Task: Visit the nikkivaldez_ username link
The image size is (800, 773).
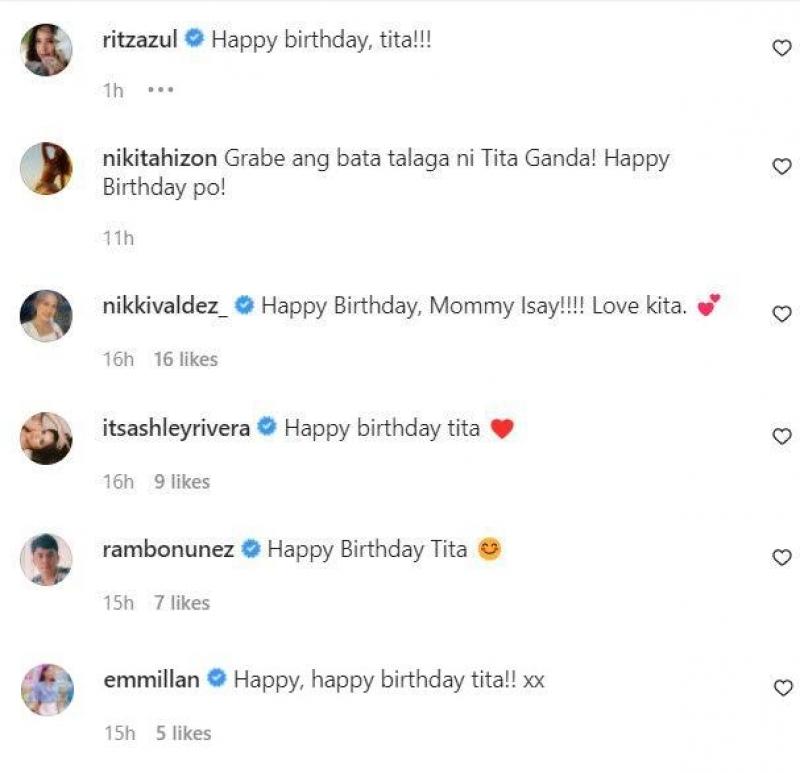Action: point(165,306)
